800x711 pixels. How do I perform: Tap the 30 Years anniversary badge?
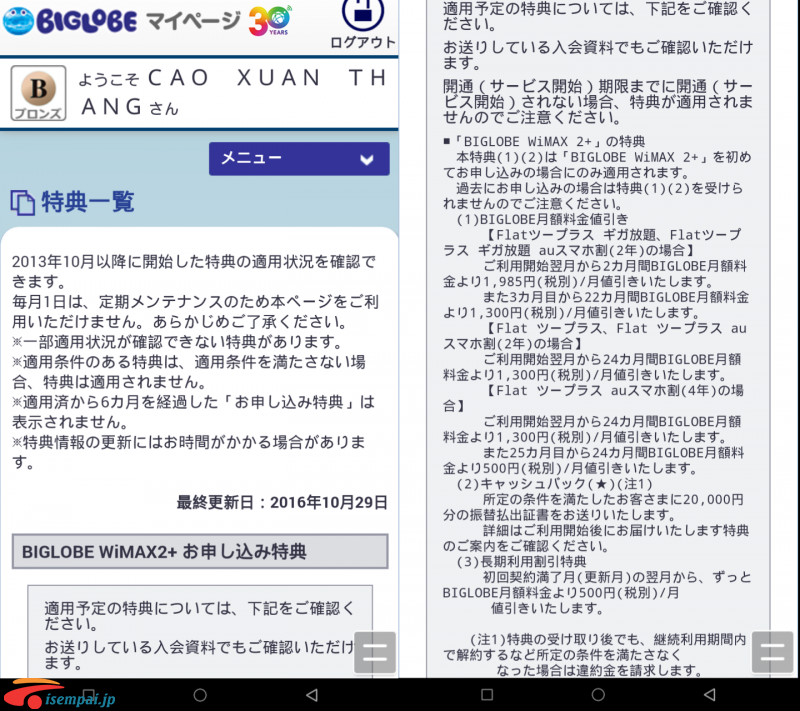coord(270,21)
